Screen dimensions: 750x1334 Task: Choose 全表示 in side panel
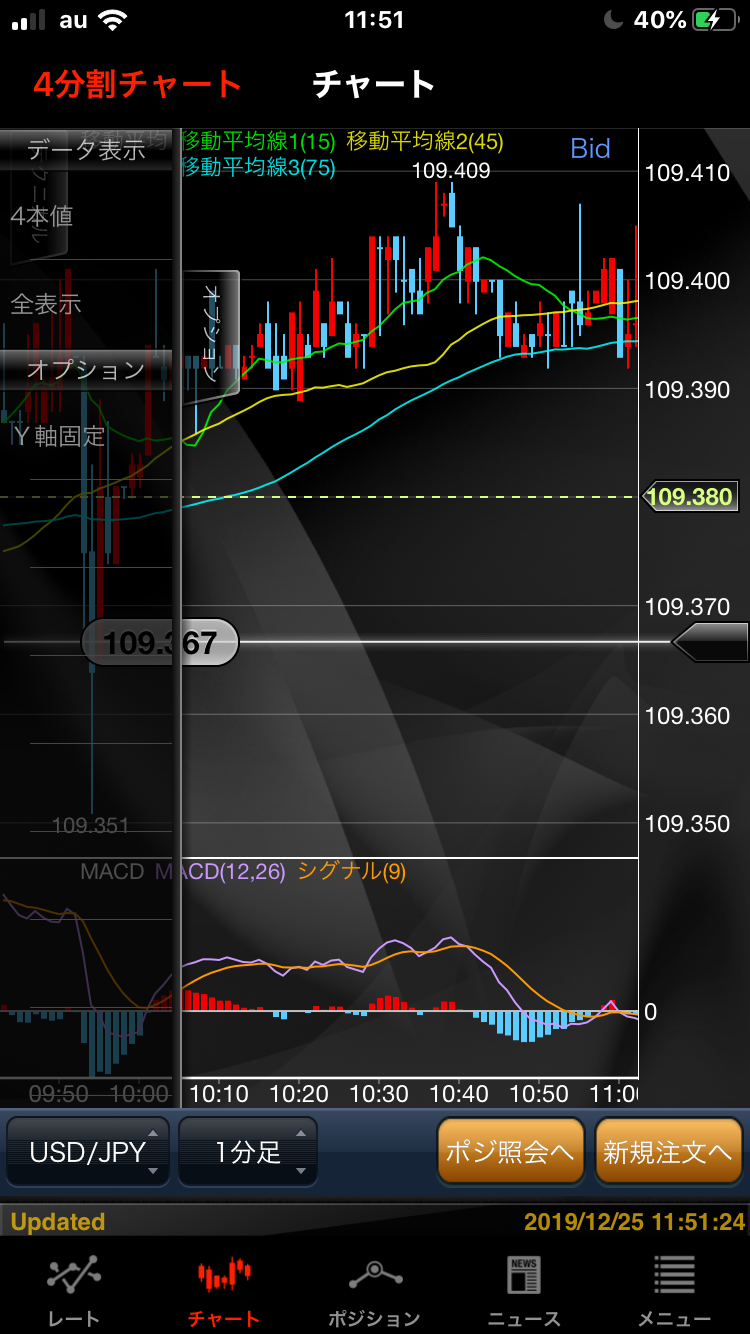[x=46, y=303]
